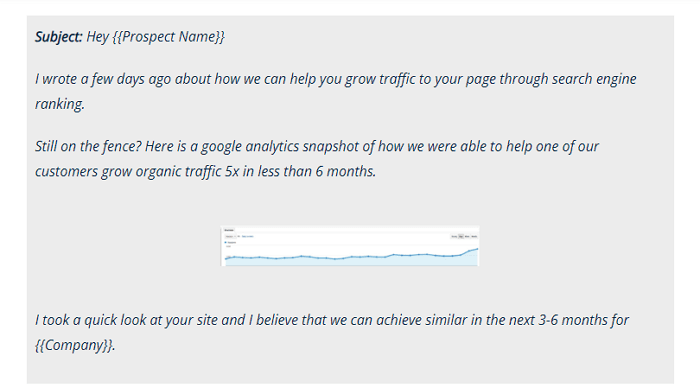Click the 'Select a metric' link in chart
Screen dimensions: 700x388
248,236
